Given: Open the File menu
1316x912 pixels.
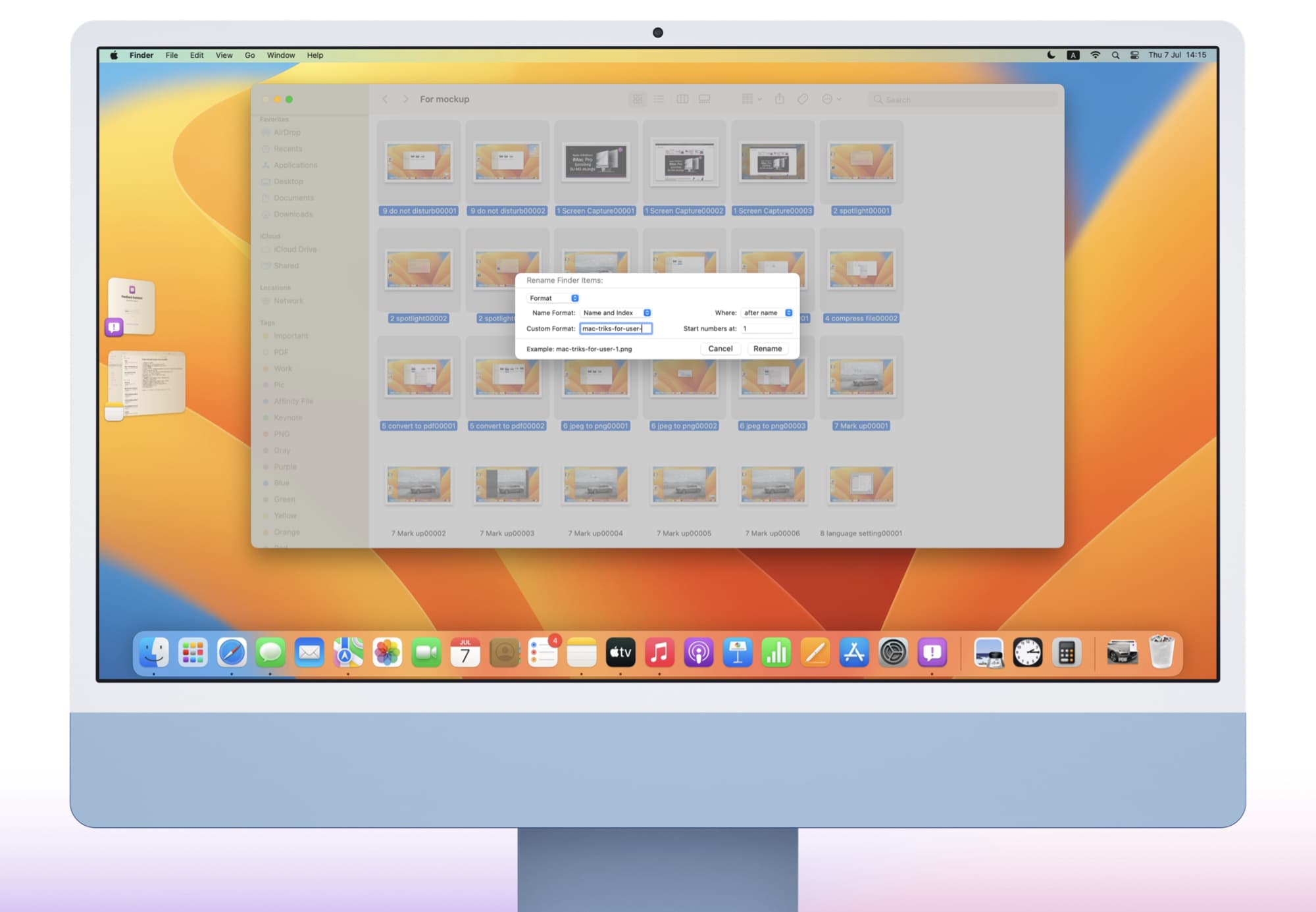Looking at the screenshot, I should [171, 55].
